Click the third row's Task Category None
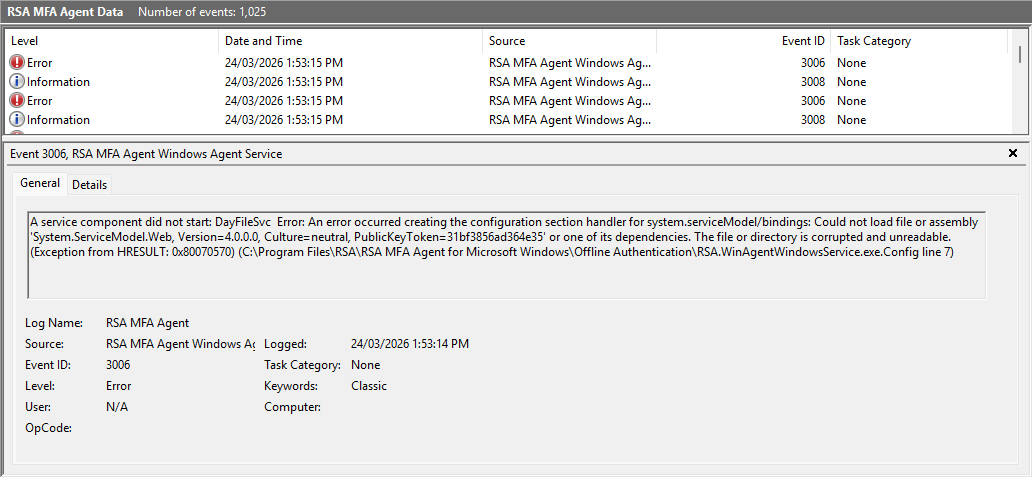This screenshot has height=478, width=1033. tap(852, 101)
